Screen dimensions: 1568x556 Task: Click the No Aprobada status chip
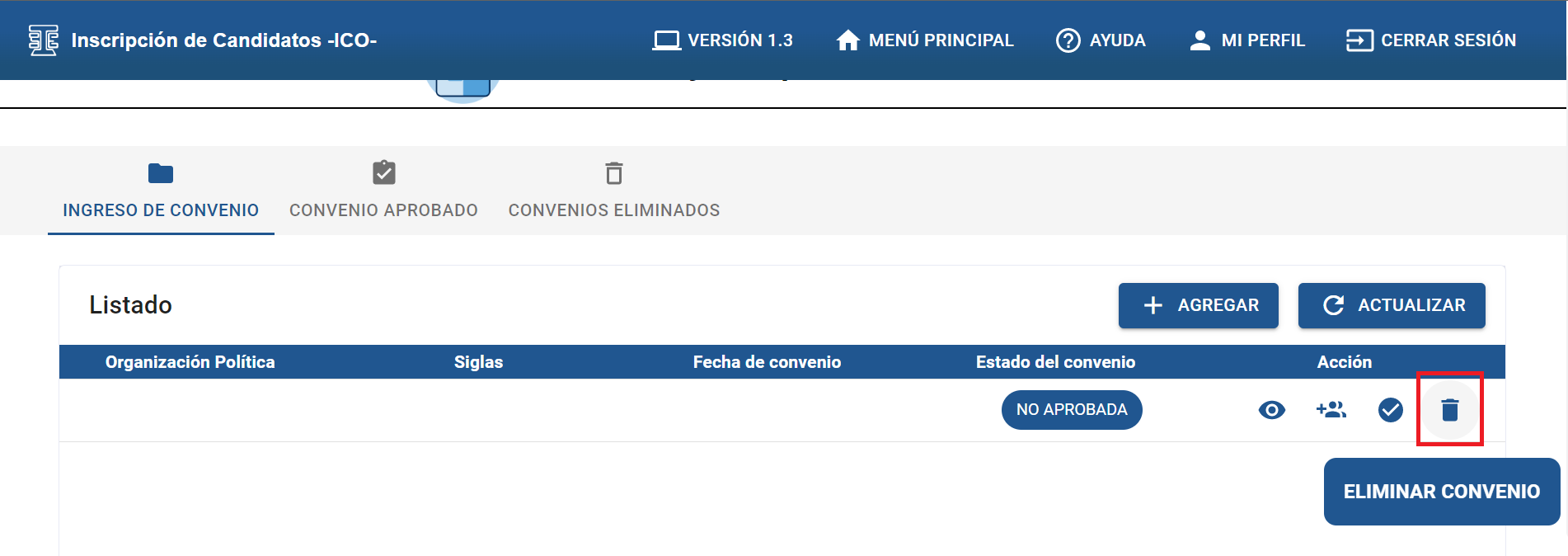click(x=1071, y=410)
